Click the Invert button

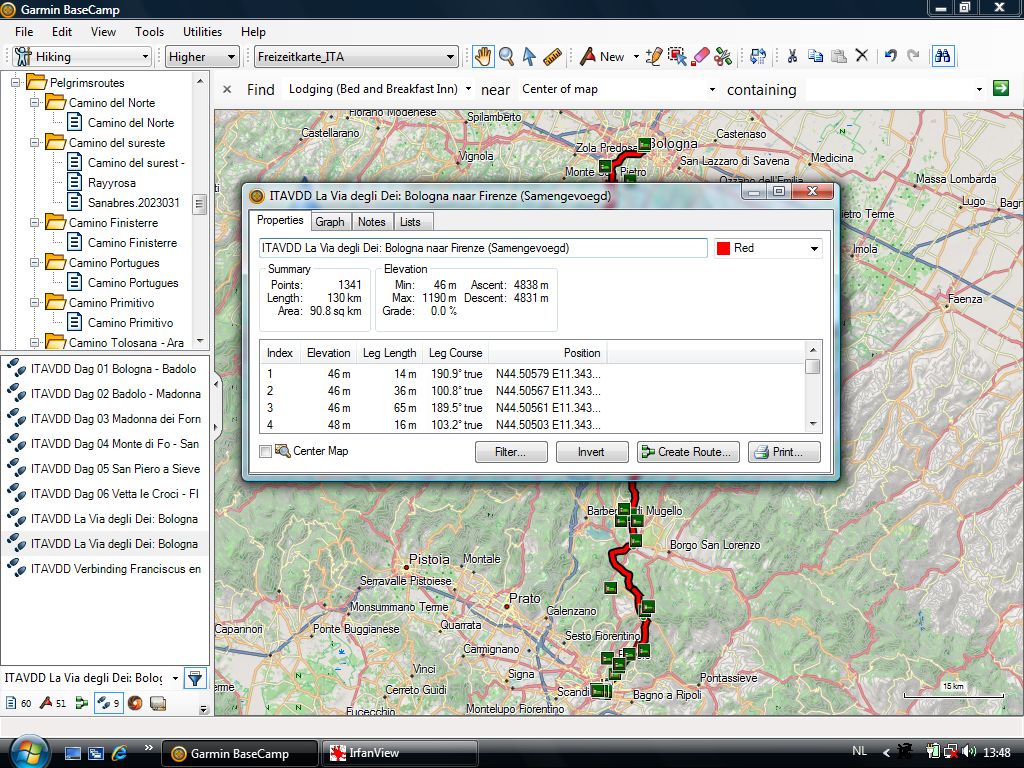coord(591,452)
